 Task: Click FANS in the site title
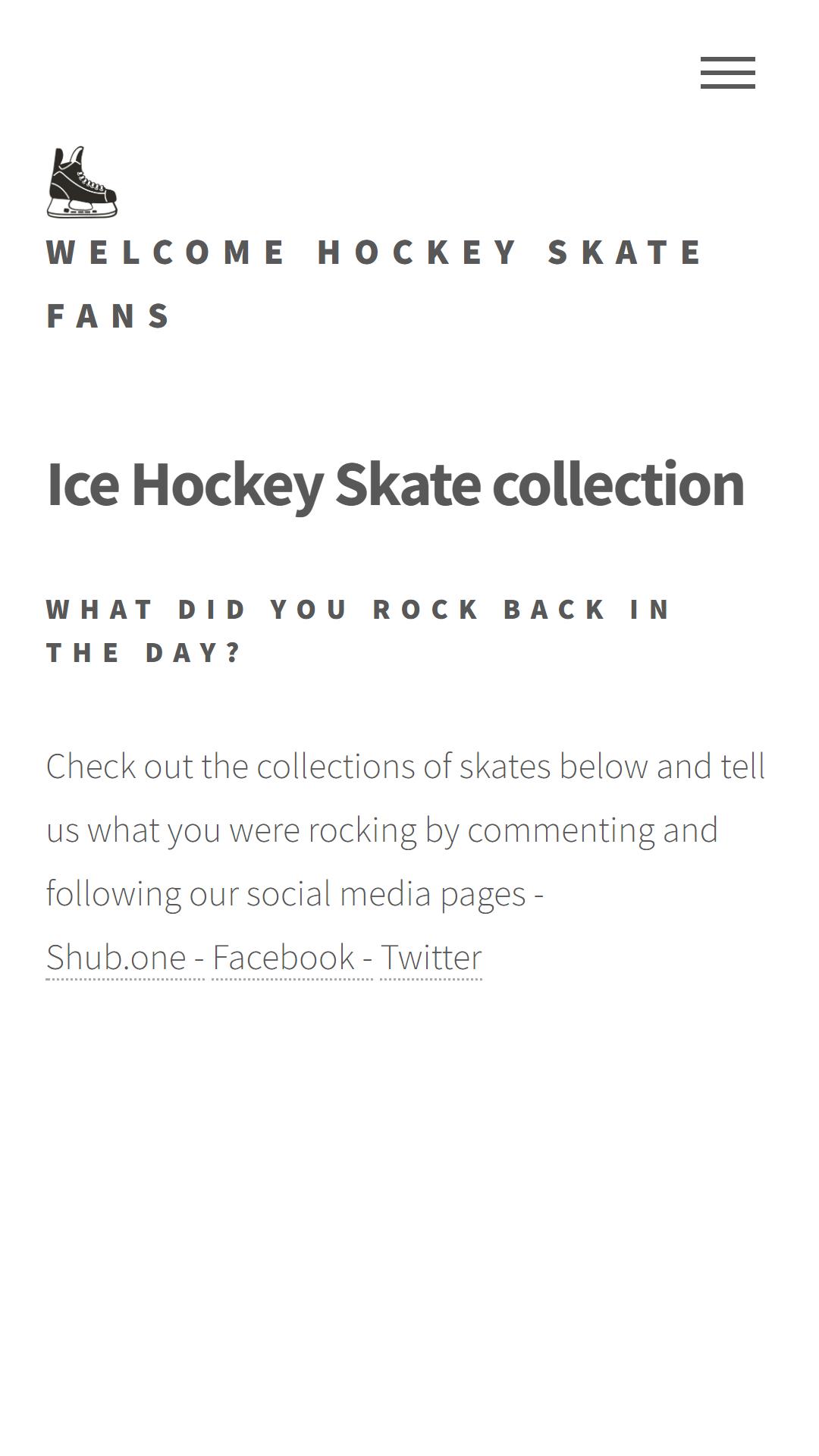tap(109, 315)
